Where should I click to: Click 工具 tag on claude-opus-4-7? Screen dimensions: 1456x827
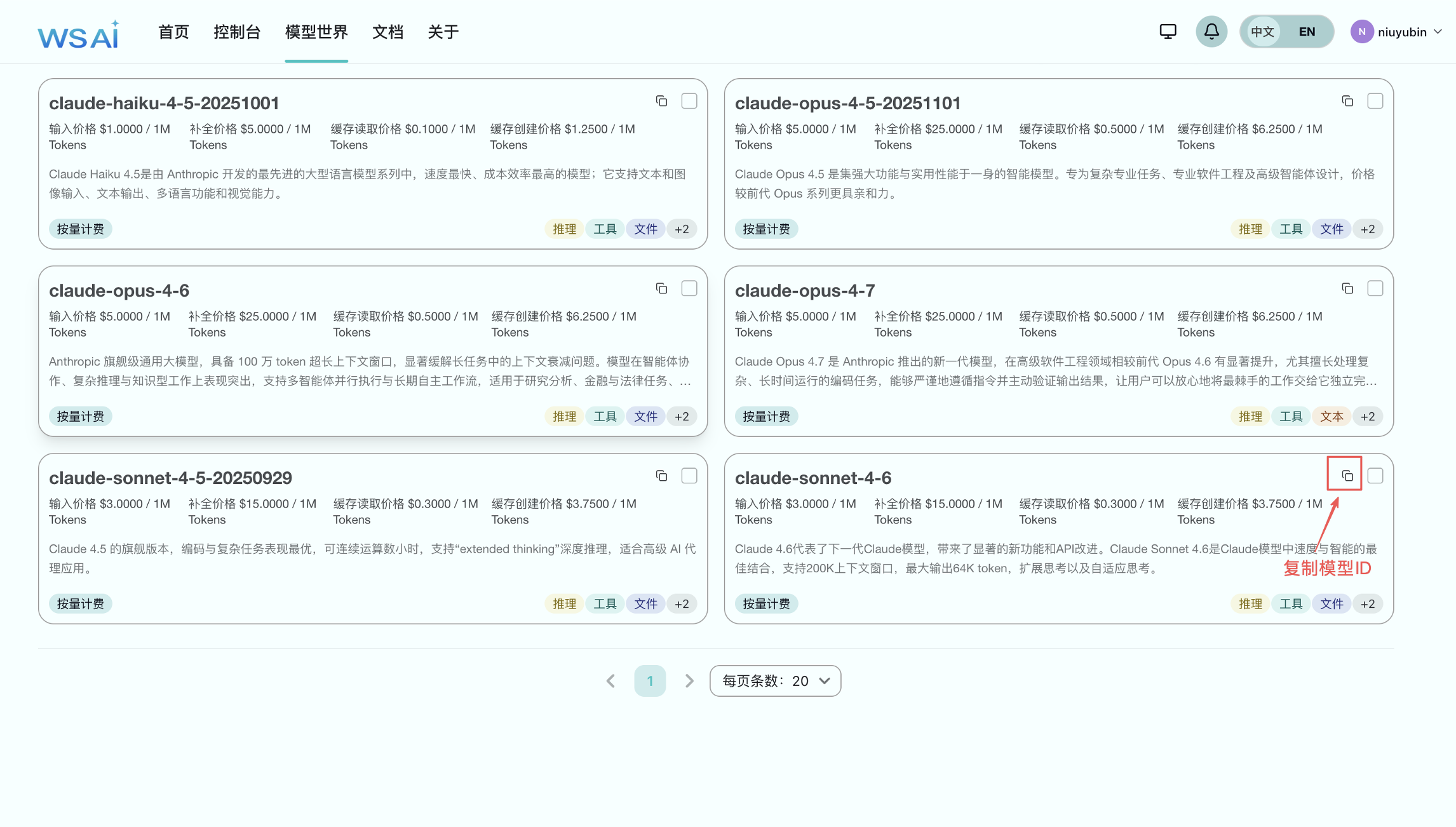[1291, 417]
